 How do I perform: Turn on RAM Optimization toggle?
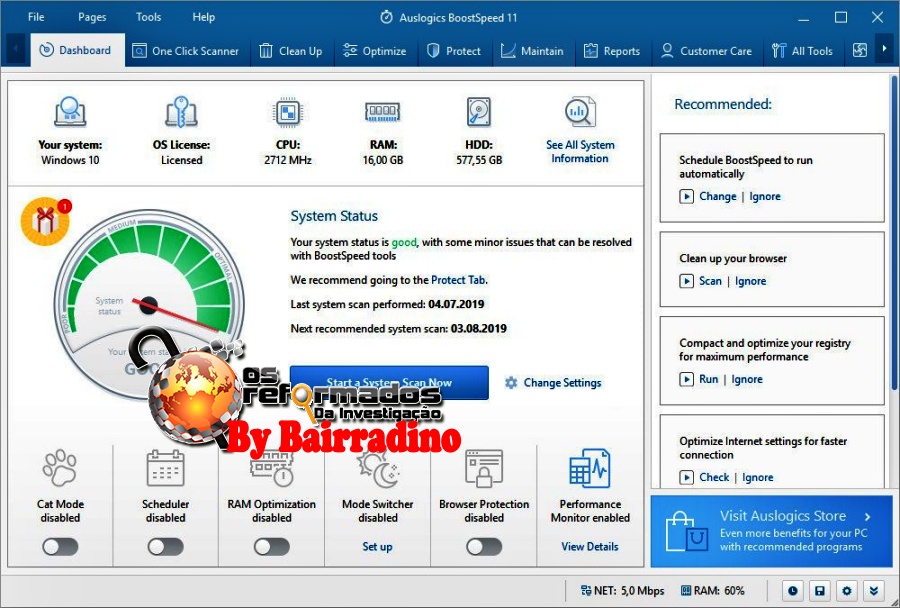point(272,547)
